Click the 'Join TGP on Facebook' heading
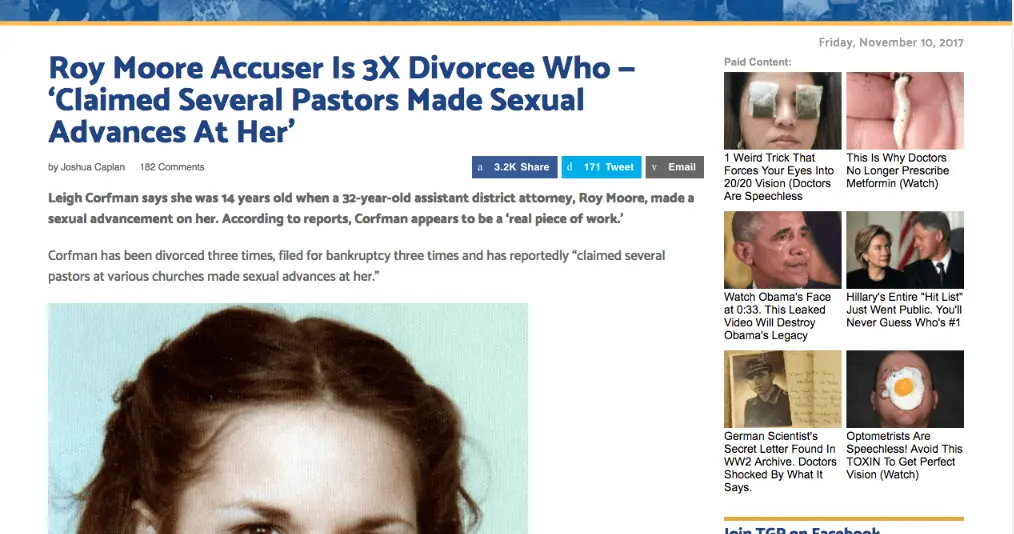This screenshot has height=534, width=1014. click(802, 530)
